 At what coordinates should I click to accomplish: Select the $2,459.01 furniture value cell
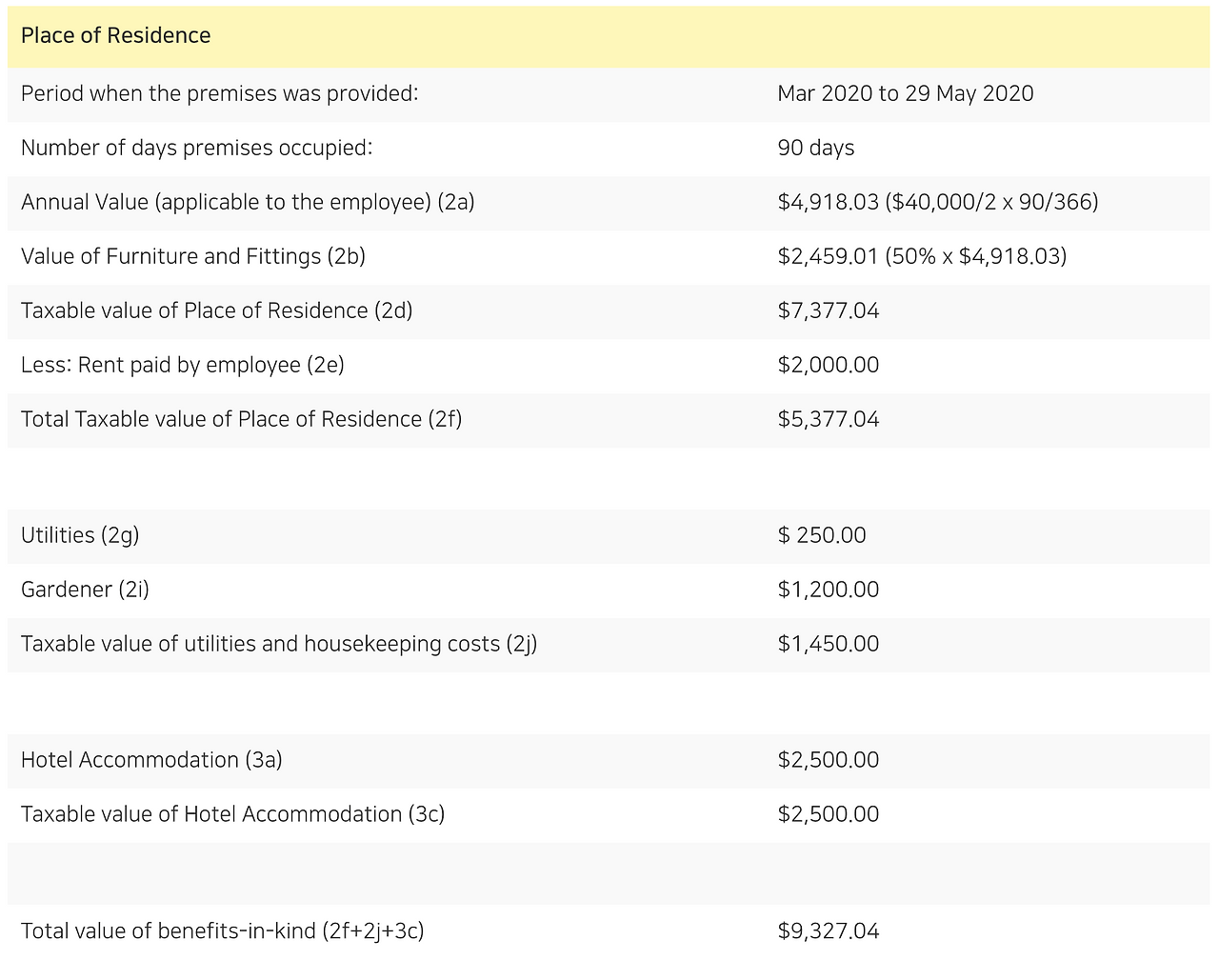coord(921,257)
